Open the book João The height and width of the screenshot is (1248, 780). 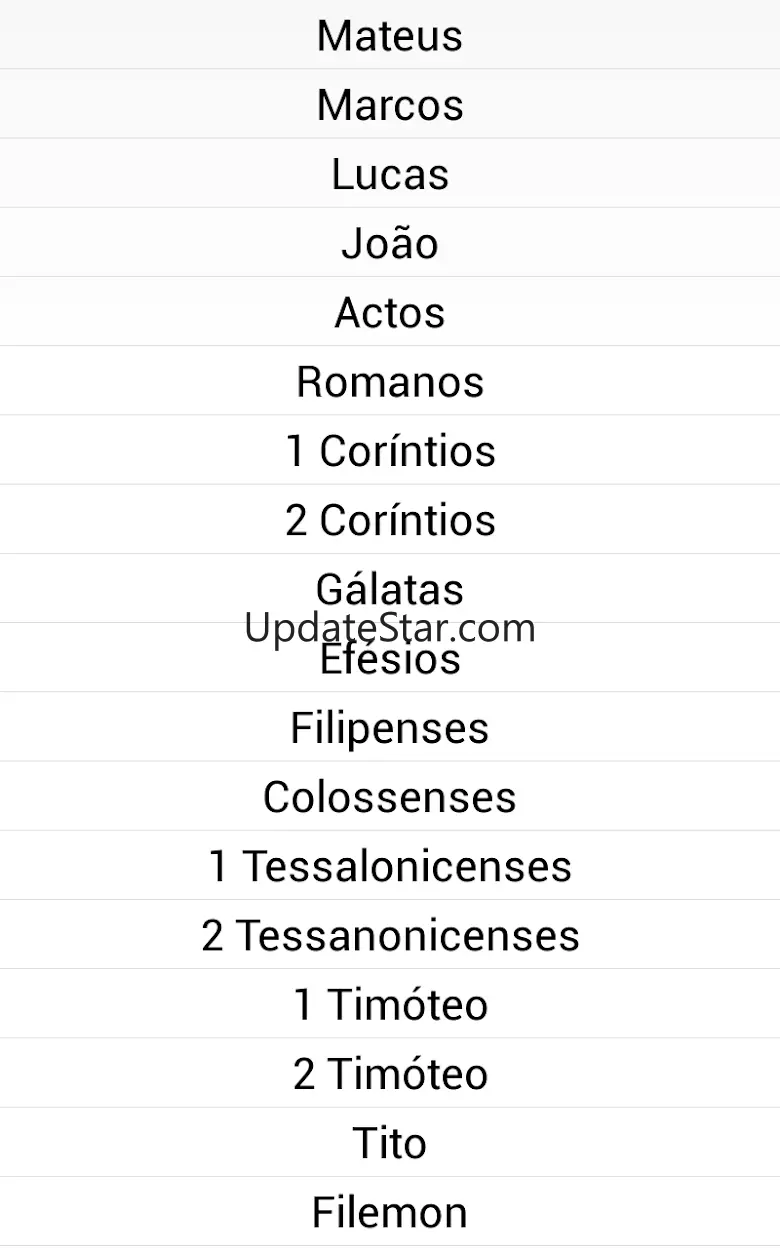coord(390,242)
